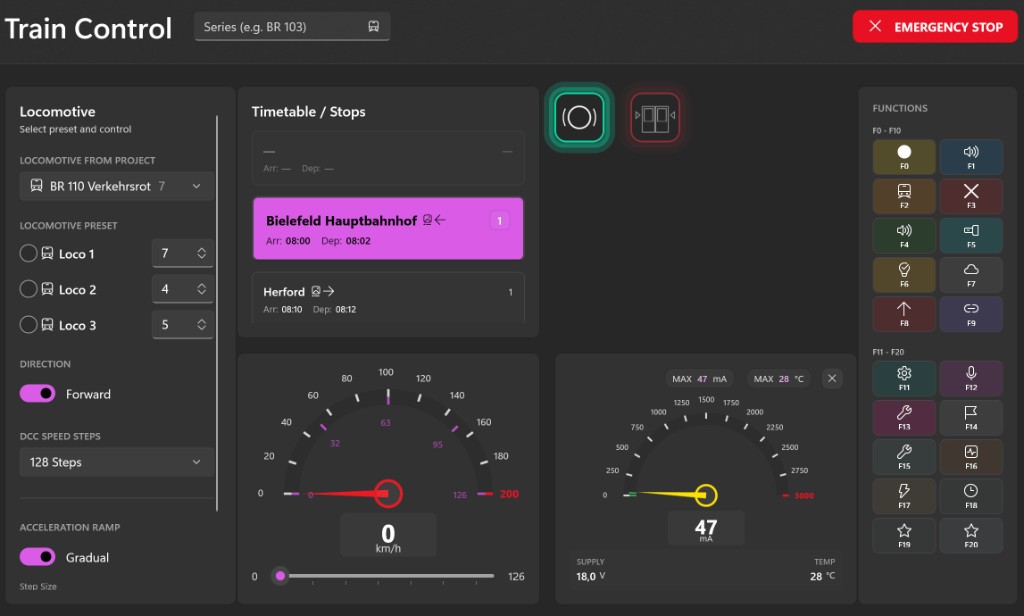Image resolution: width=1024 pixels, height=616 pixels.
Task: Open the BR 110 Verkehrsrot locomotive dropdown
Action: [116, 186]
